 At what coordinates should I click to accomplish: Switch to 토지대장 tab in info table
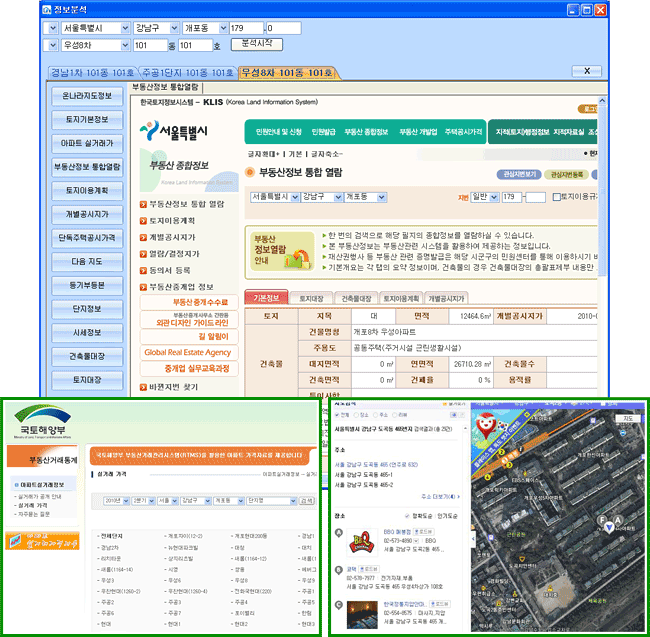[x=311, y=298]
